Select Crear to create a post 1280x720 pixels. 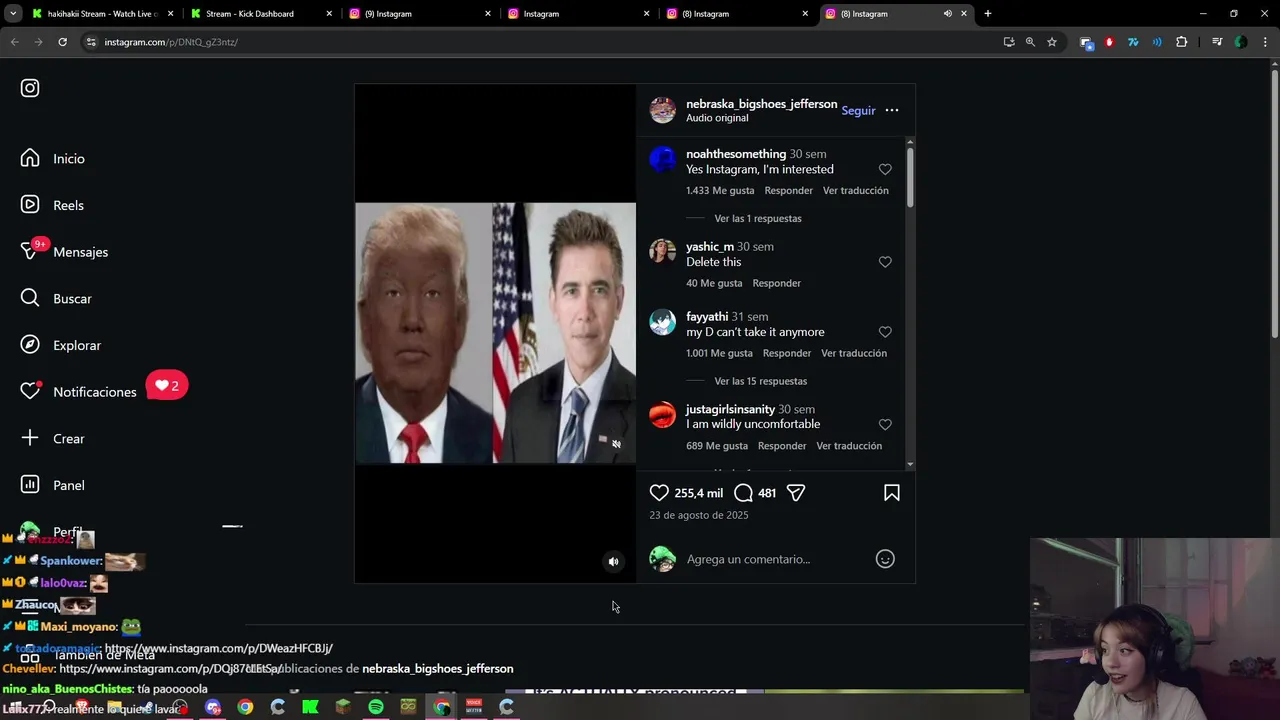click(x=54, y=439)
